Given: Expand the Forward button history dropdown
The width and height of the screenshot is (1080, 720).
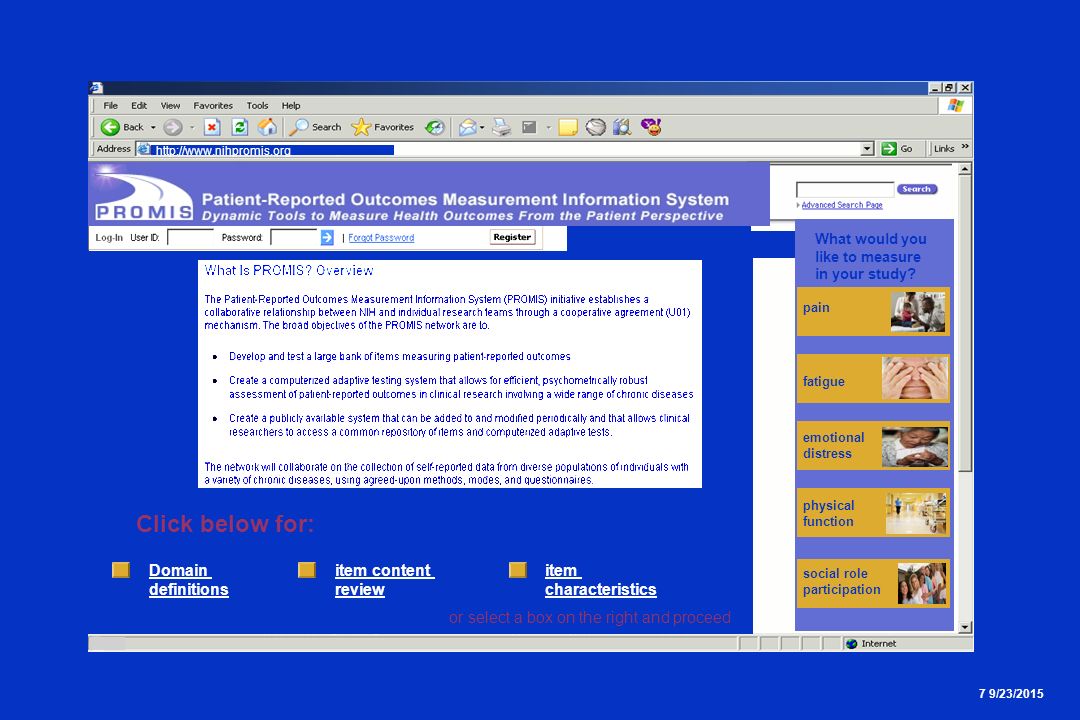Looking at the screenshot, I should coord(191,127).
